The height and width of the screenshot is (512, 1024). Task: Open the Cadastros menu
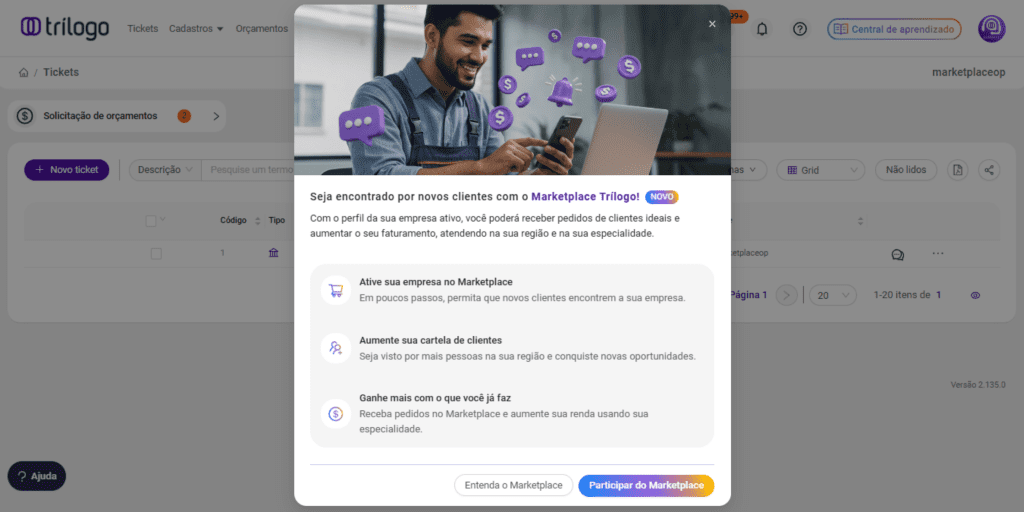click(x=196, y=29)
